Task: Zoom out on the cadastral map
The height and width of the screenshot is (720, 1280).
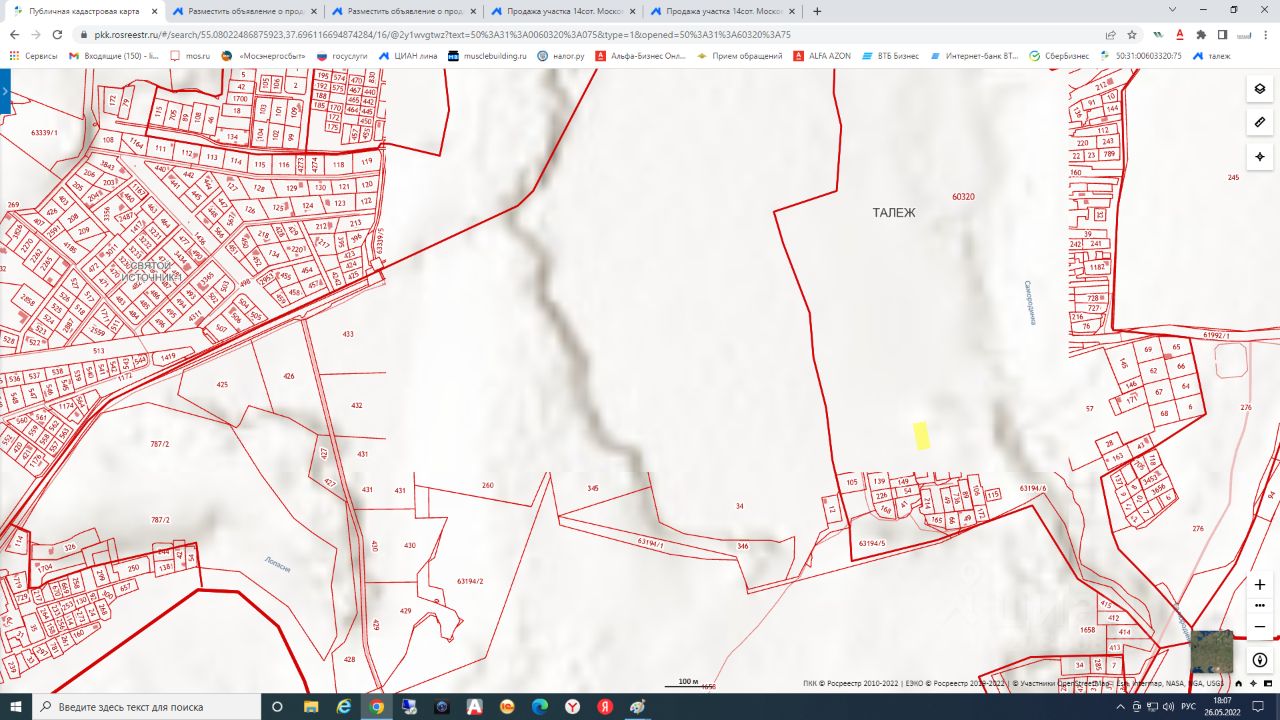Action: pos(1259,626)
